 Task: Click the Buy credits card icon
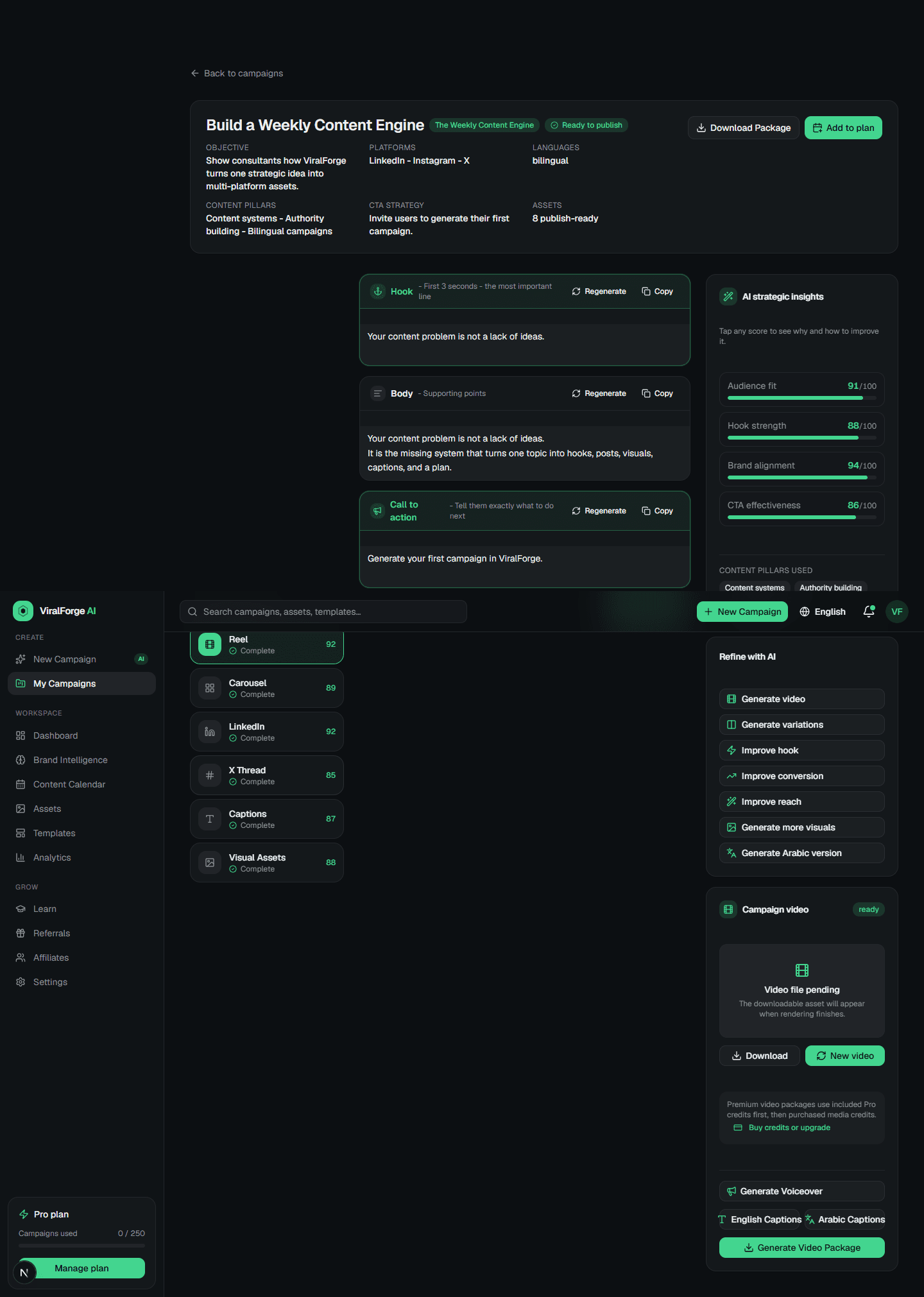pyautogui.click(x=738, y=1128)
